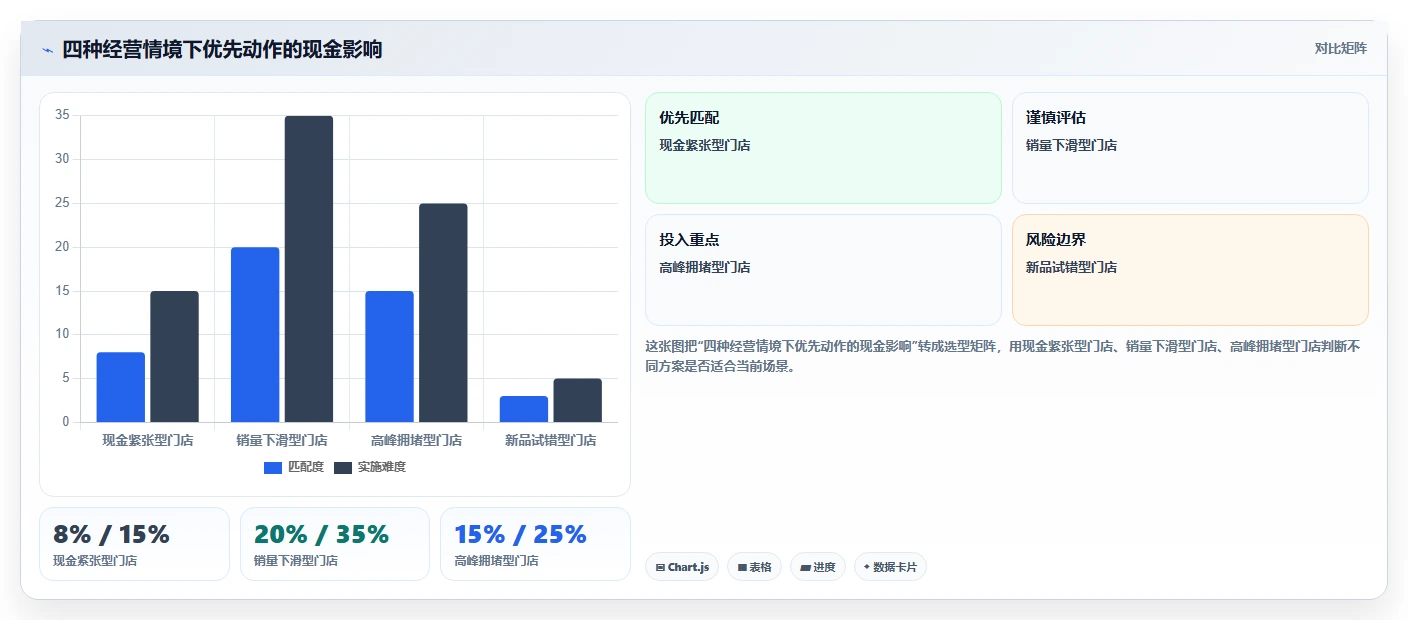1408x620 pixels.
Task: Click the 表格 tag
Action: click(x=754, y=567)
